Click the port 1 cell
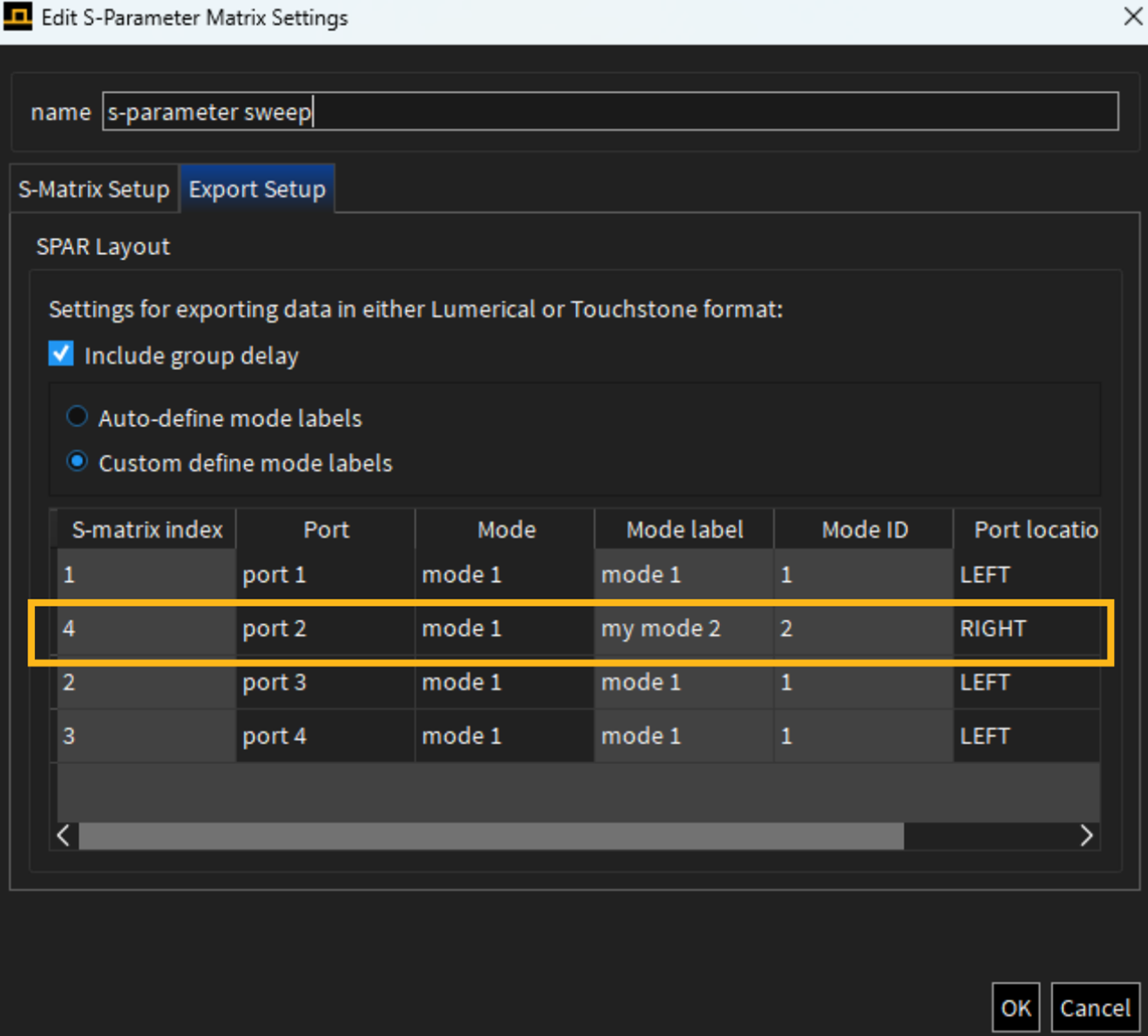 pos(326,575)
